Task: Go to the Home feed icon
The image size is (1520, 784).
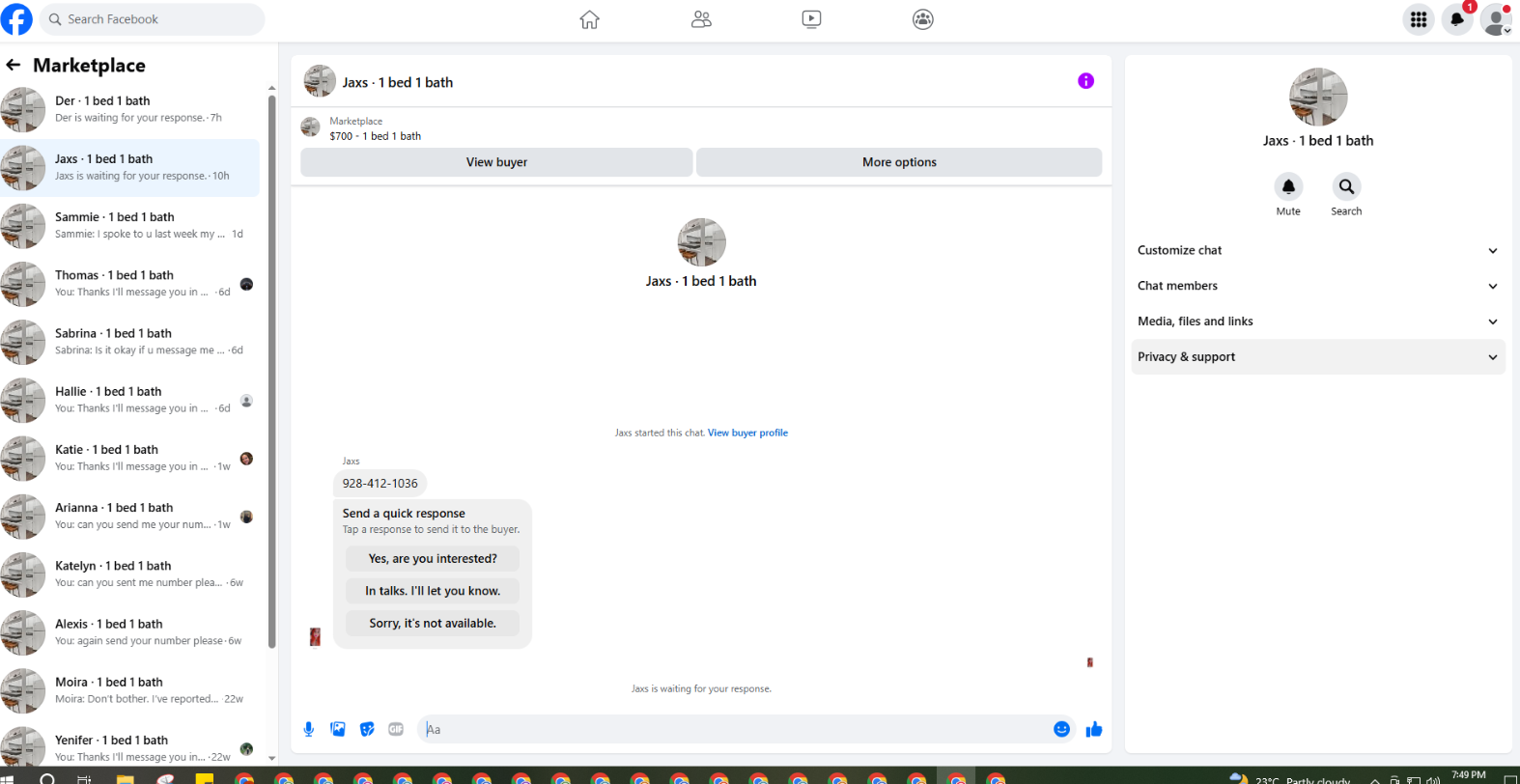Action: 589,19
